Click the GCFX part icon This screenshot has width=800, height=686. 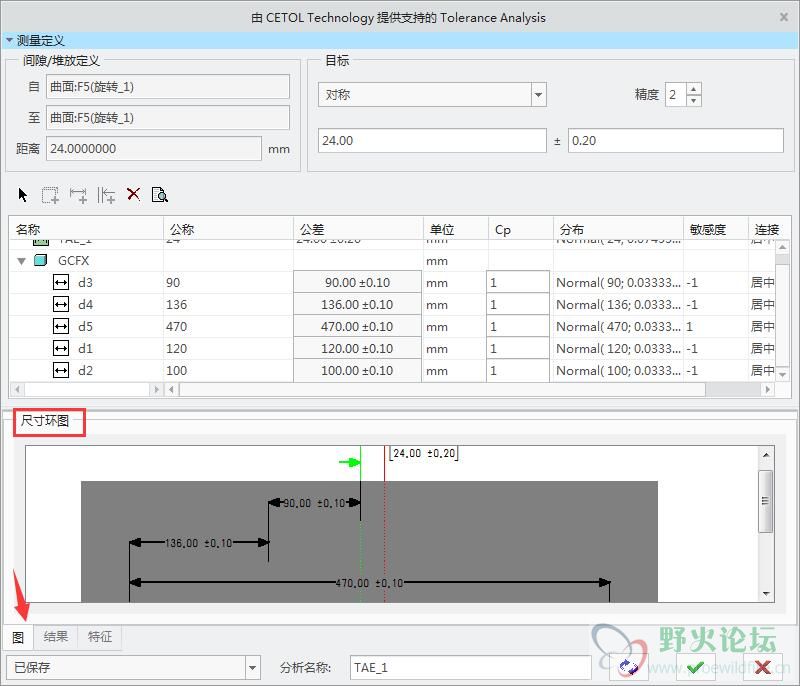click(41, 260)
